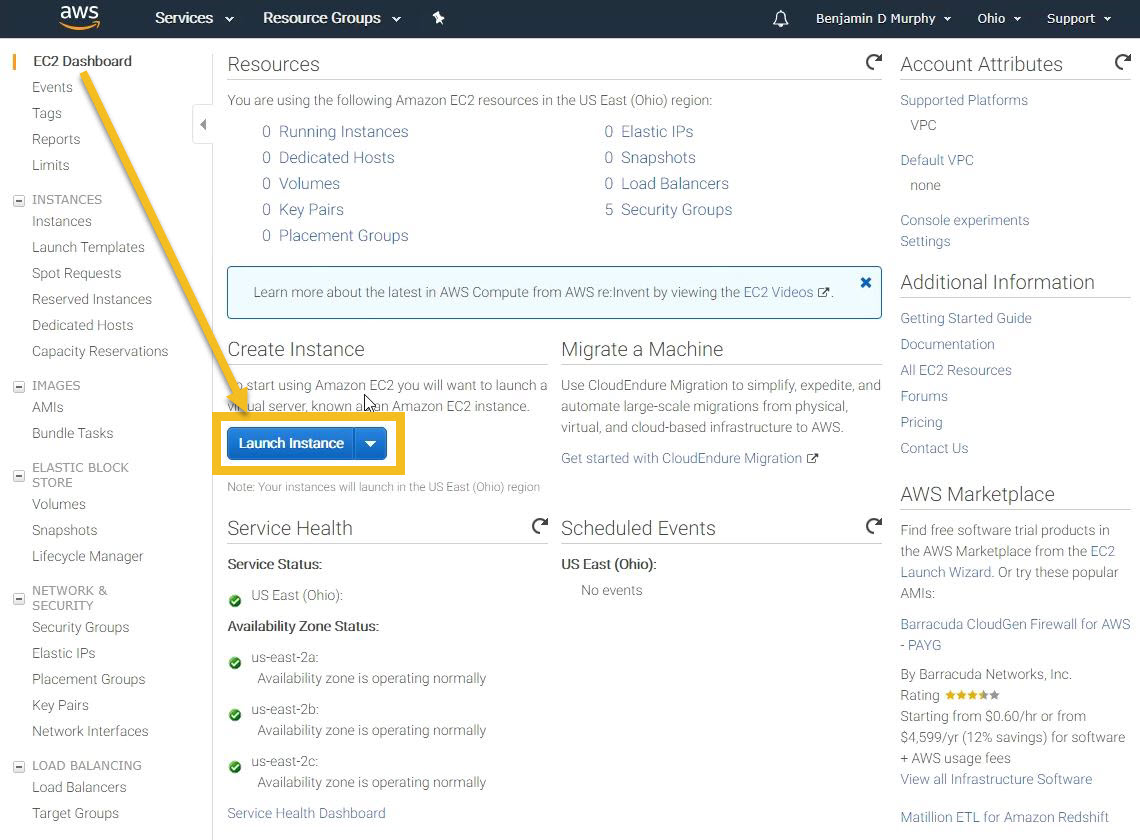1140x840 pixels.
Task: Open the Support menu
Action: (1078, 18)
